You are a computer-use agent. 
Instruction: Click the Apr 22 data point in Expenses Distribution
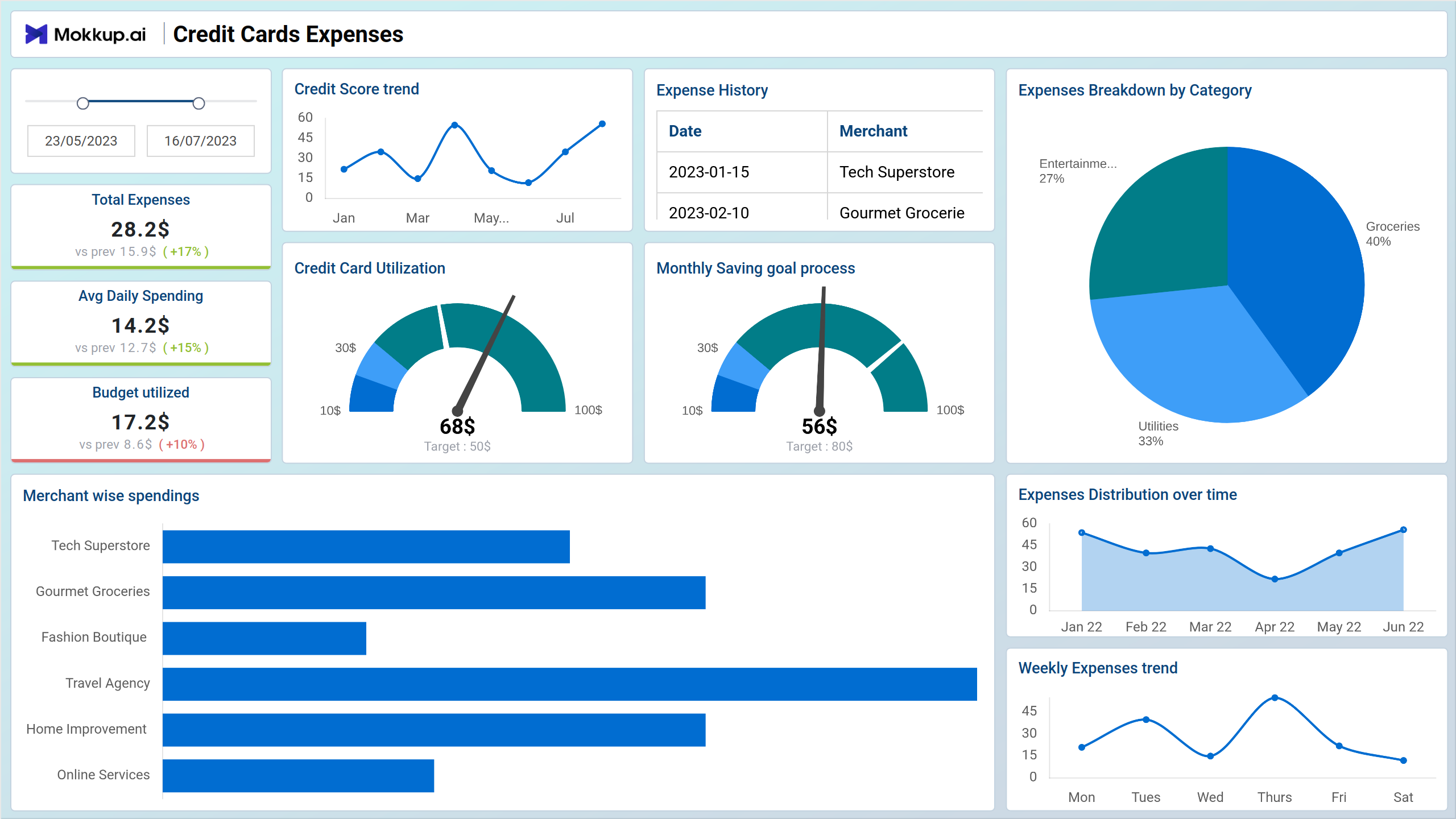pos(1275,579)
